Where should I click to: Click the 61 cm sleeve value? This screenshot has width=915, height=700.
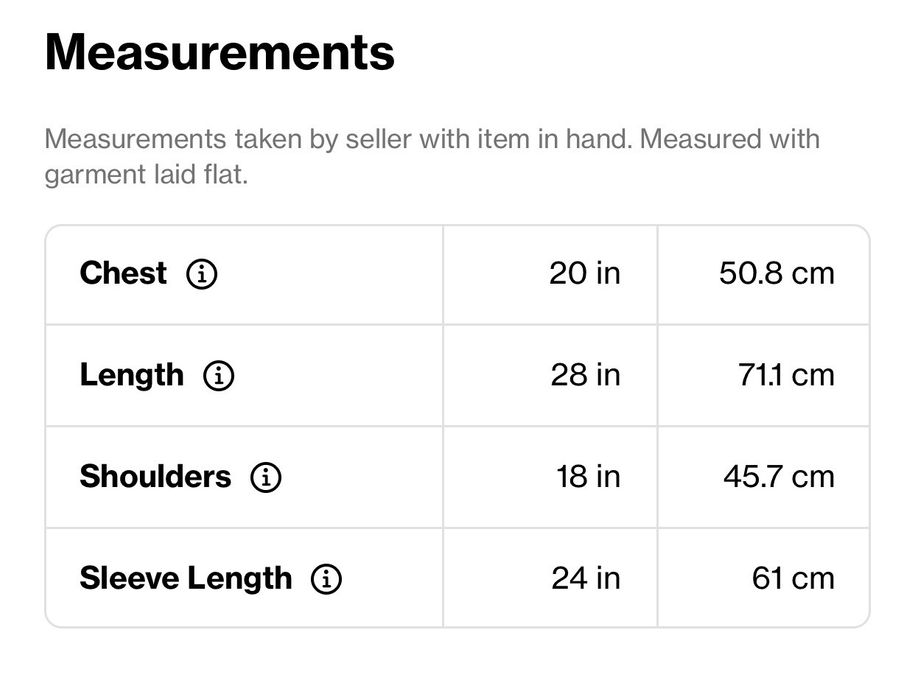[793, 579]
